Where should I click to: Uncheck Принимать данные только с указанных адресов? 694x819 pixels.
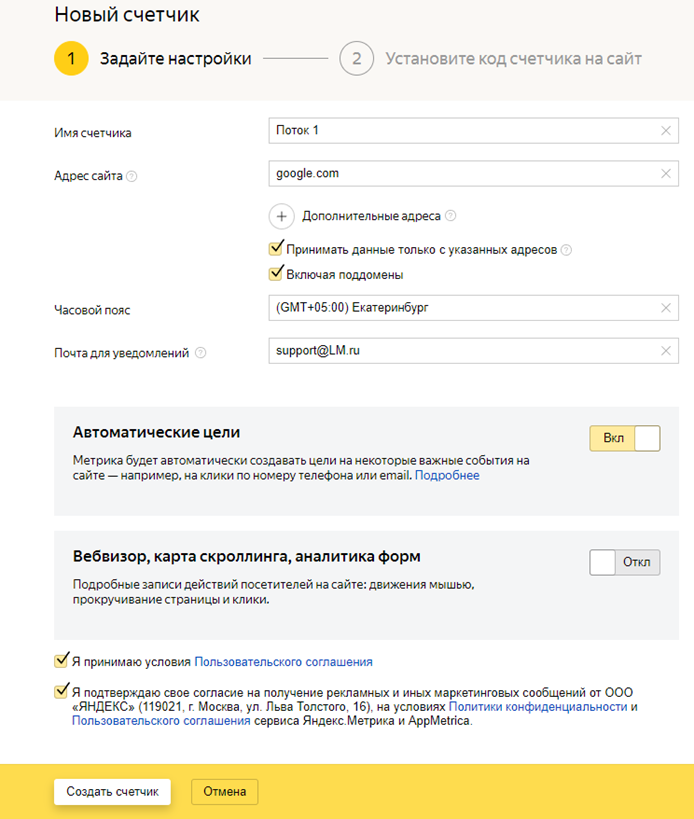click(276, 249)
